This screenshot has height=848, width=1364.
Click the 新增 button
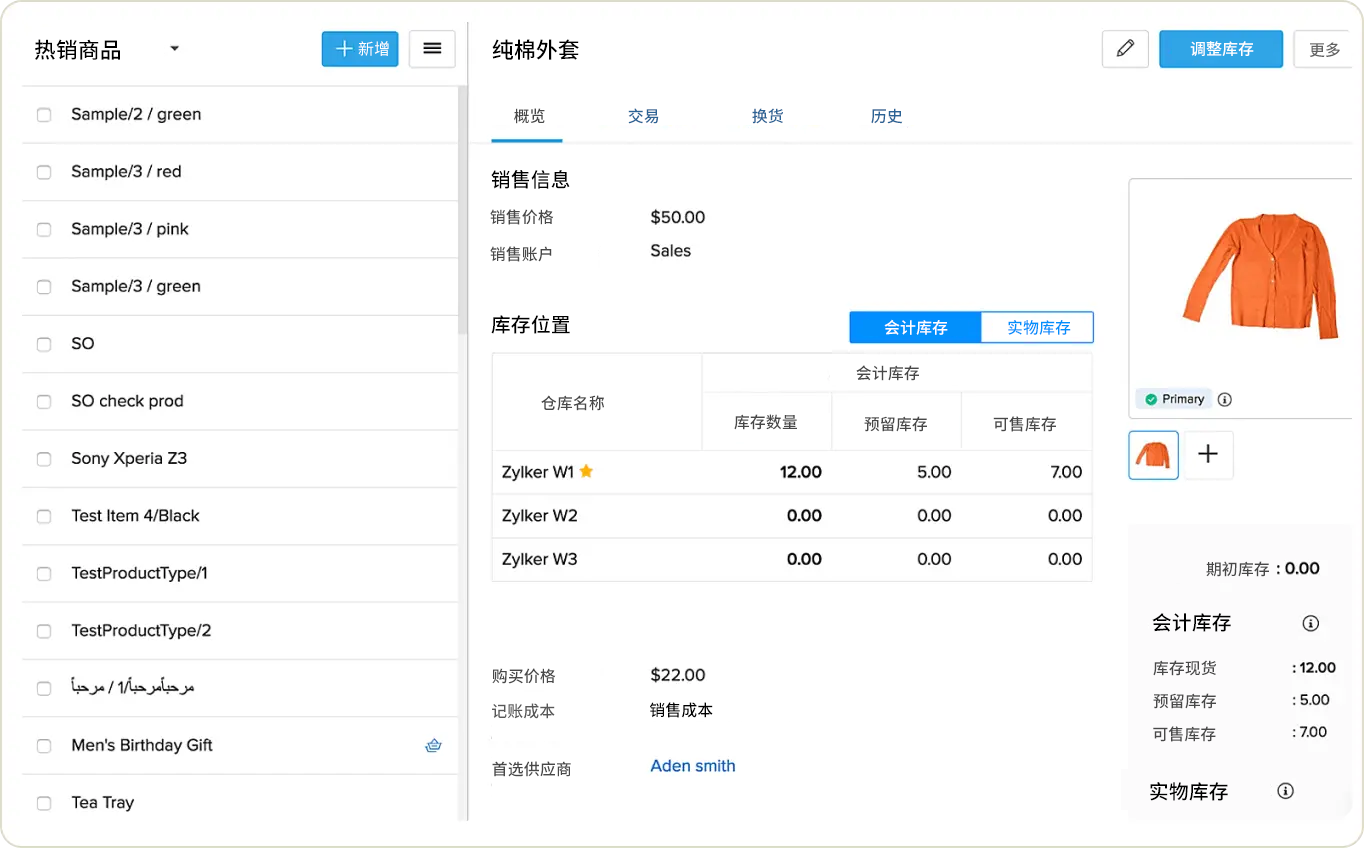click(359, 48)
